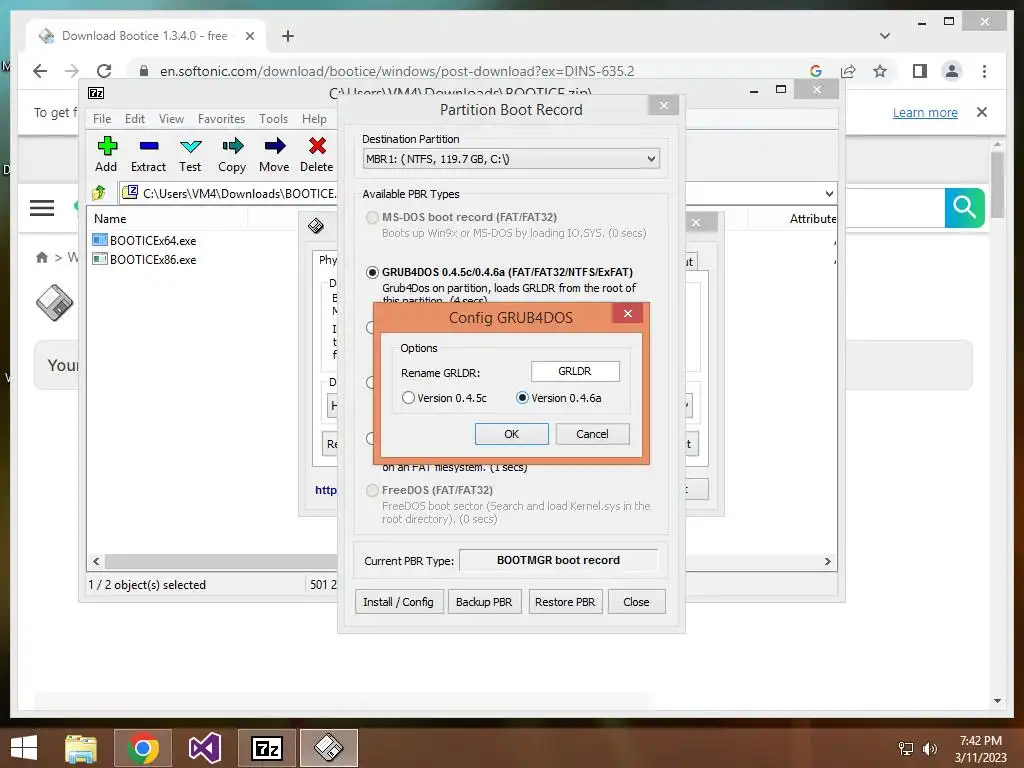
Task: Close the Config GRUB4DOS dialog
Action: (628, 313)
